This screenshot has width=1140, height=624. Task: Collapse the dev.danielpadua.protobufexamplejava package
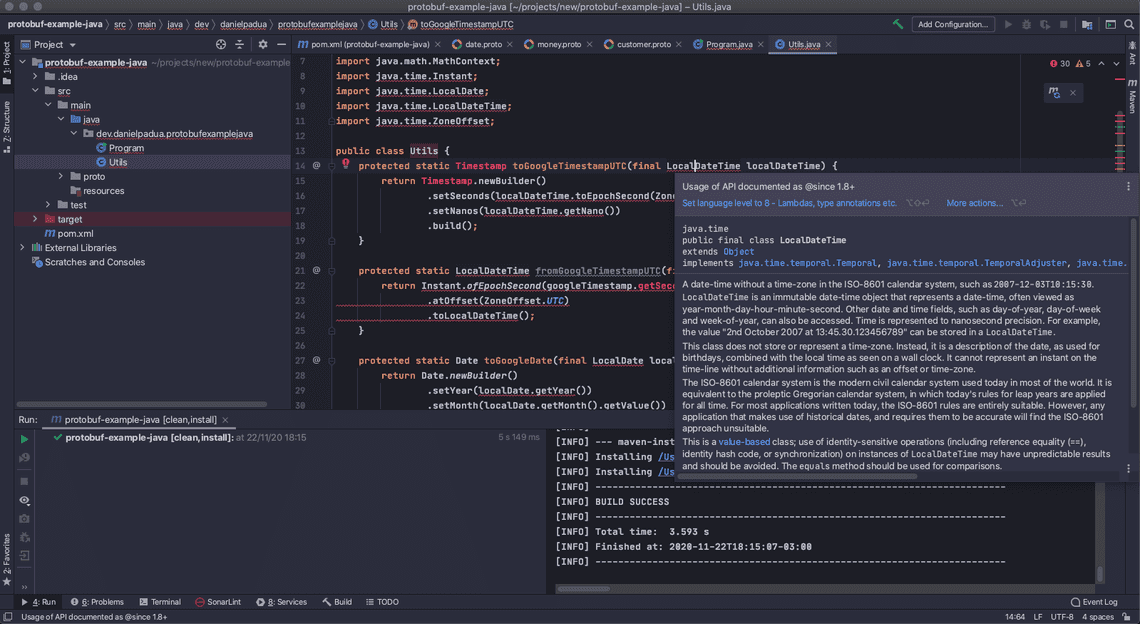click(75, 133)
